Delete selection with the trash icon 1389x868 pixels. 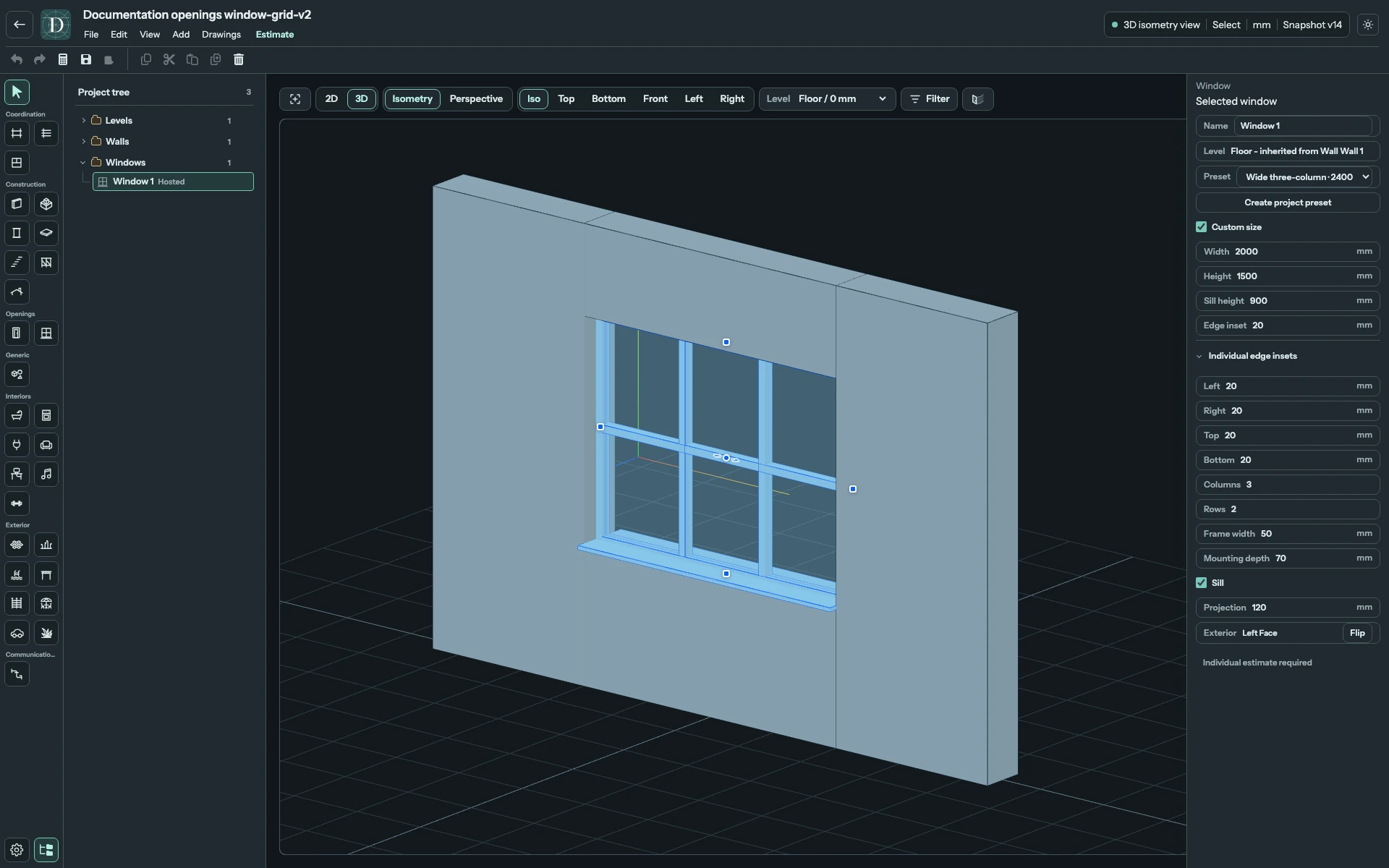point(239,59)
